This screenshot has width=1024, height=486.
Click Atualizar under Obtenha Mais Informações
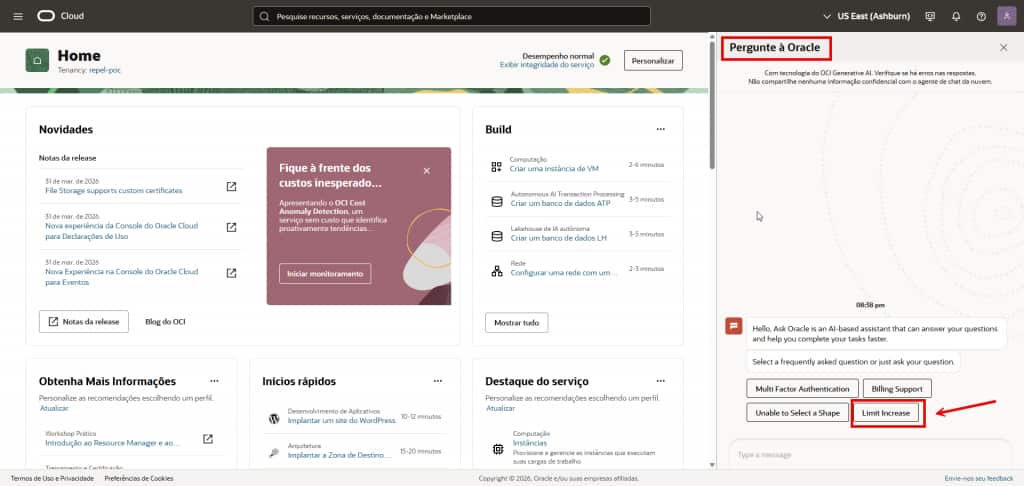54,408
